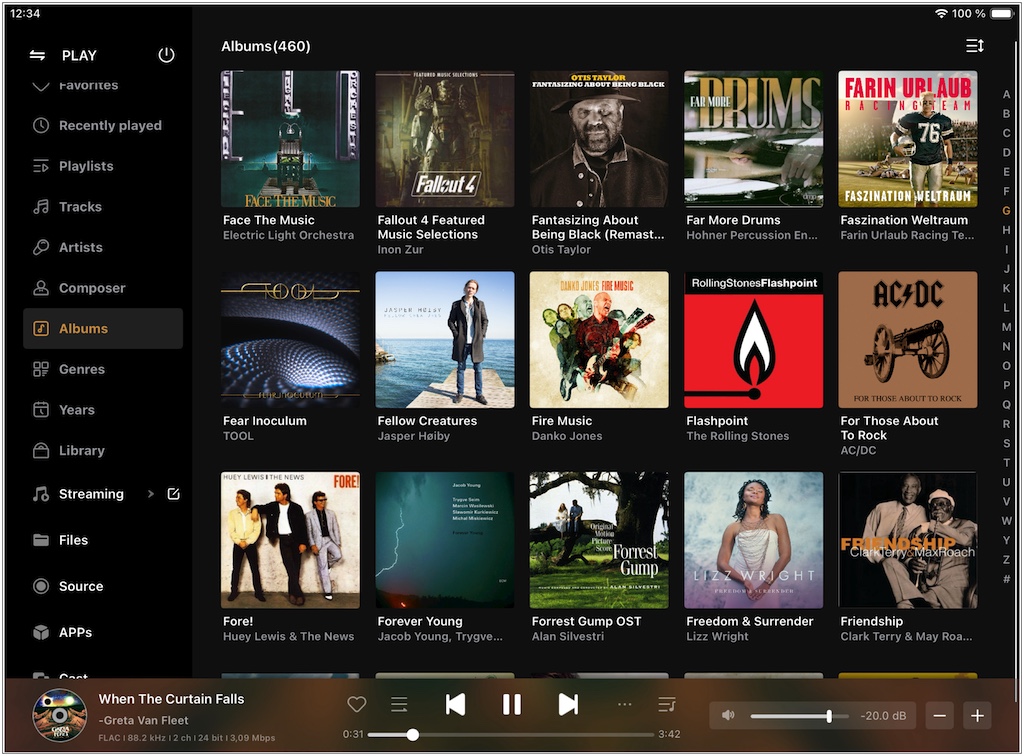Open Library in the sidebar
The image size is (1024, 756).
point(103,450)
